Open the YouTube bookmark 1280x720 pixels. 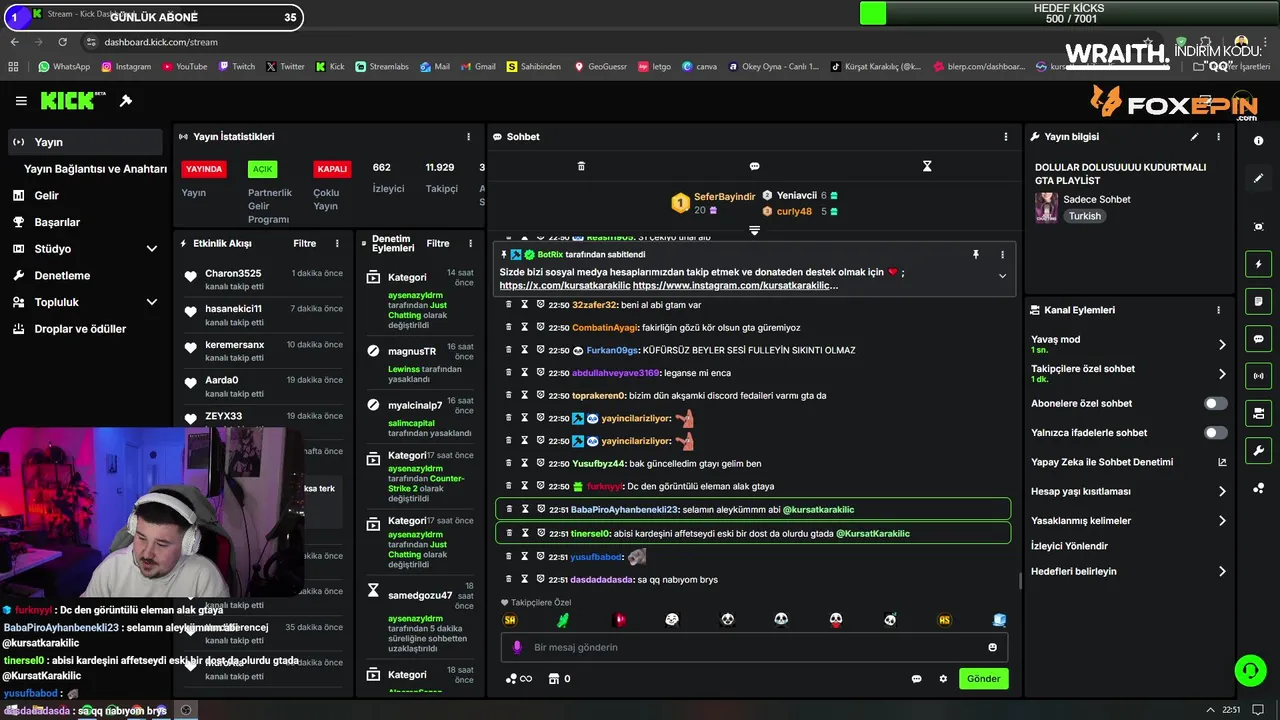(x=184, y=67)
